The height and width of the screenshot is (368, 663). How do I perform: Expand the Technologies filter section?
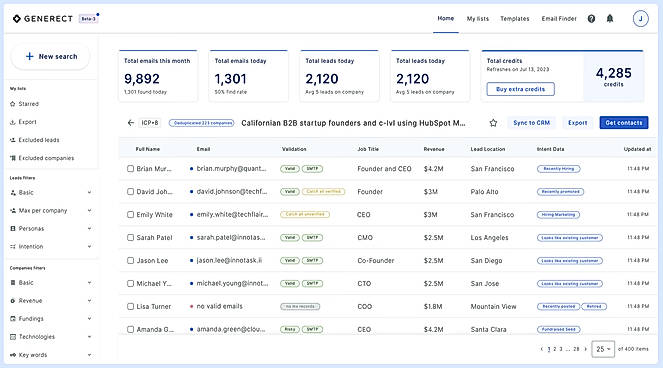tap(51, 337)
